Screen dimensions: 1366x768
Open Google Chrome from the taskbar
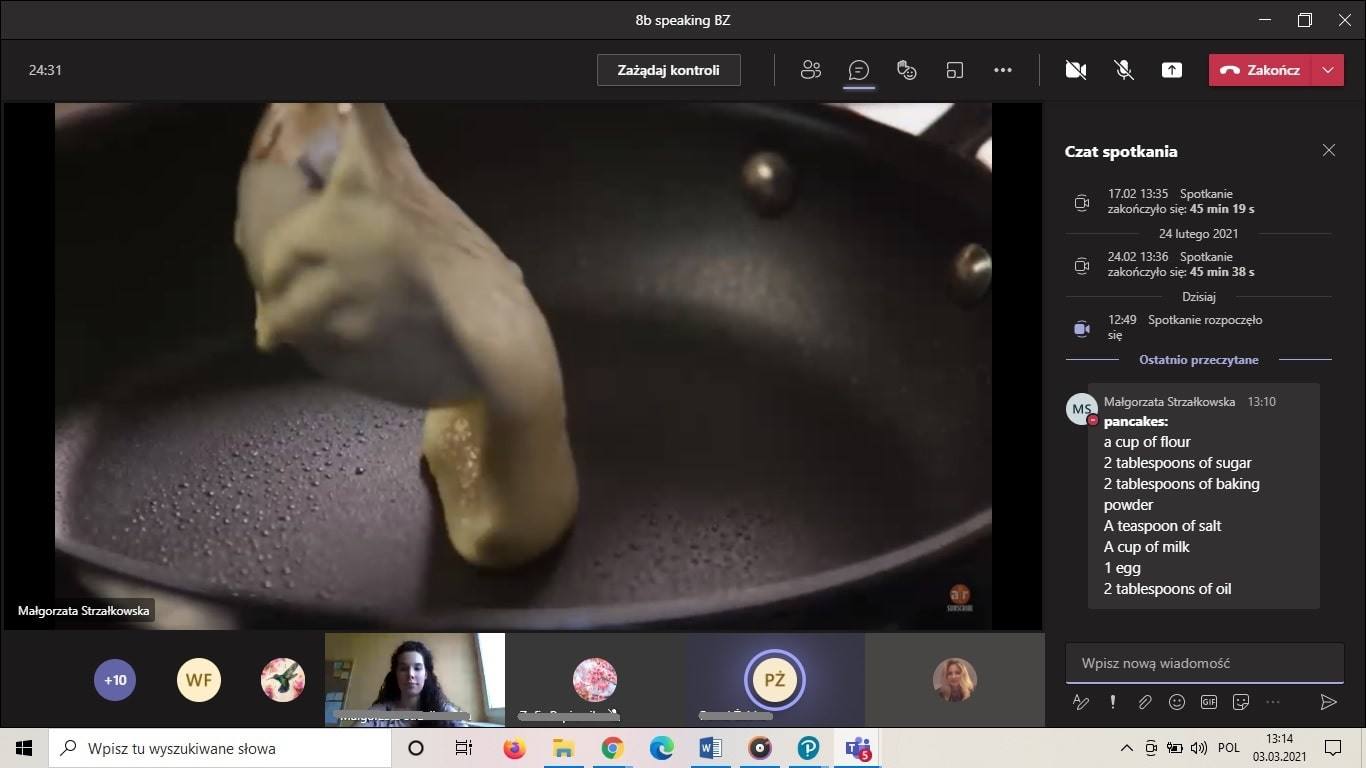pos(612,748)
